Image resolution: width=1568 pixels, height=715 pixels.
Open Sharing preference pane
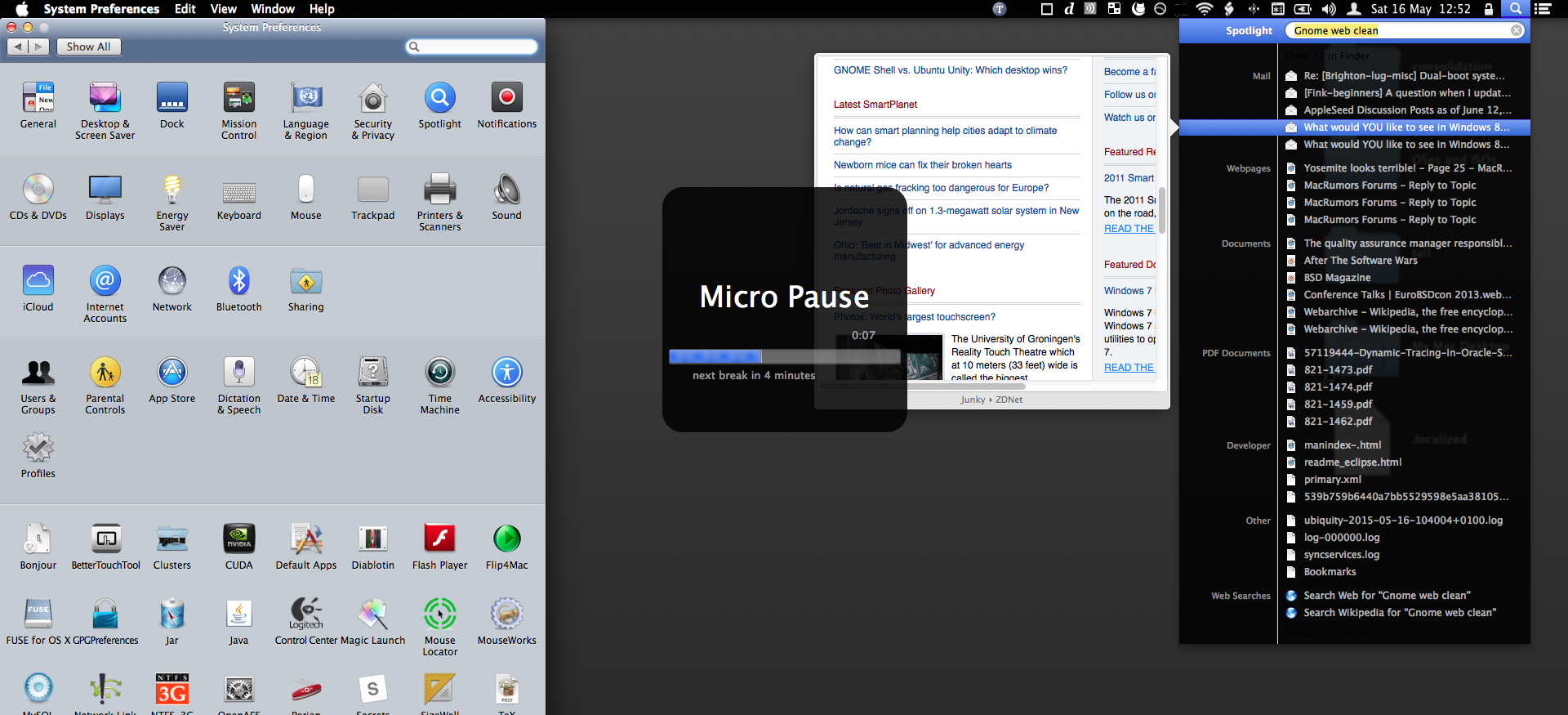[306, 288]
